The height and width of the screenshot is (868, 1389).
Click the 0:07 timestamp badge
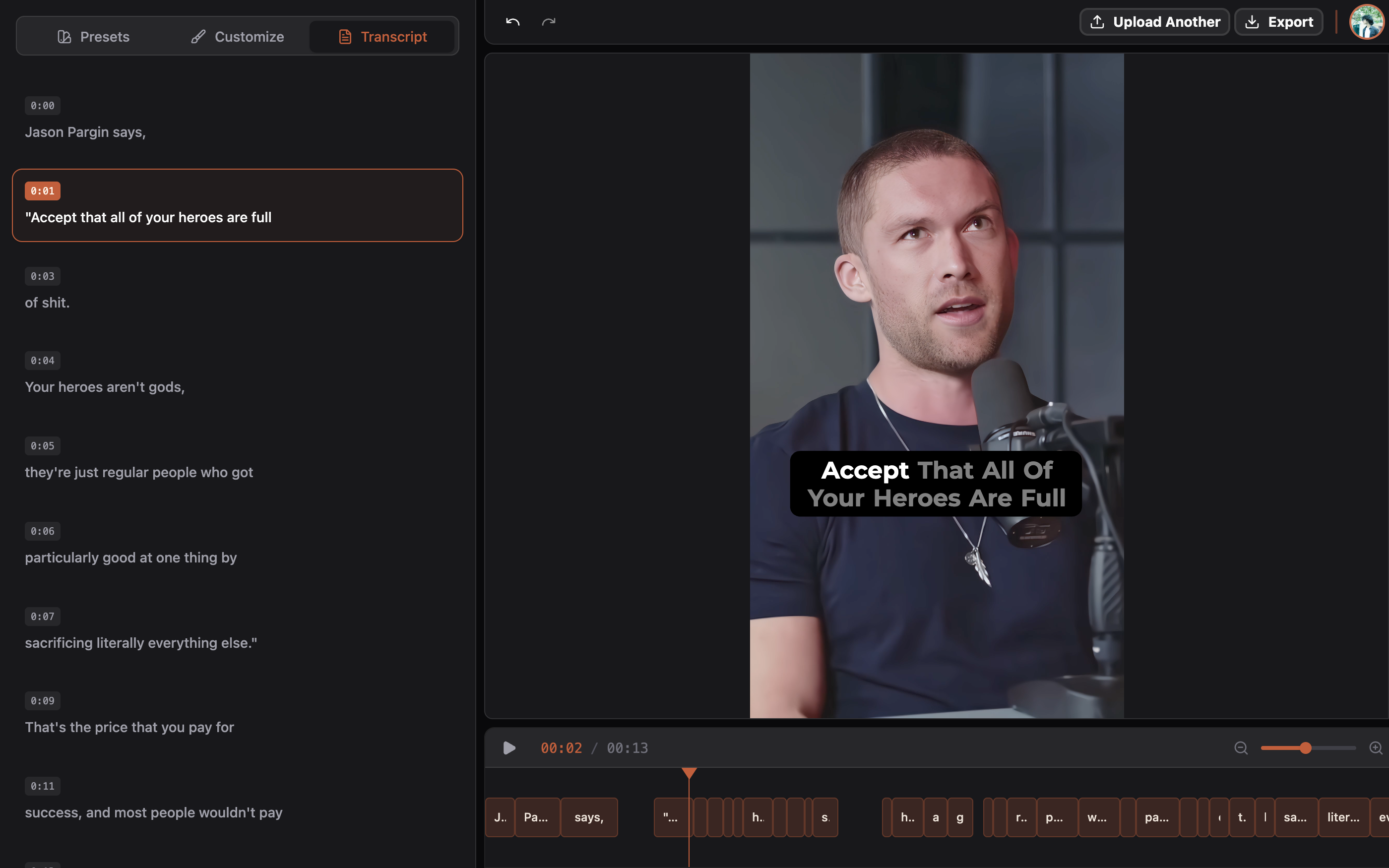(43, 617)
